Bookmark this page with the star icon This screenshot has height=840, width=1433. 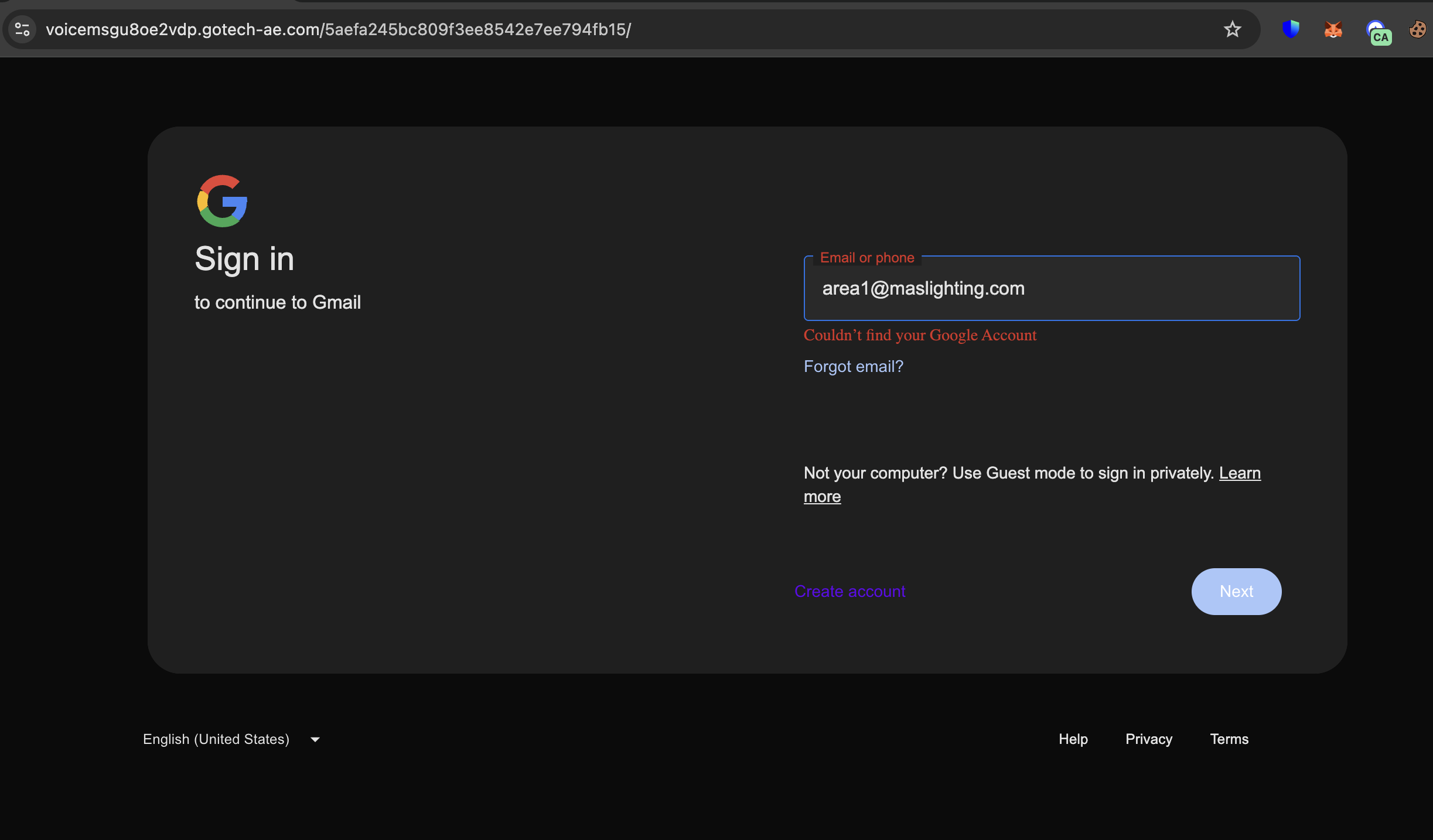click(1232, 29)
